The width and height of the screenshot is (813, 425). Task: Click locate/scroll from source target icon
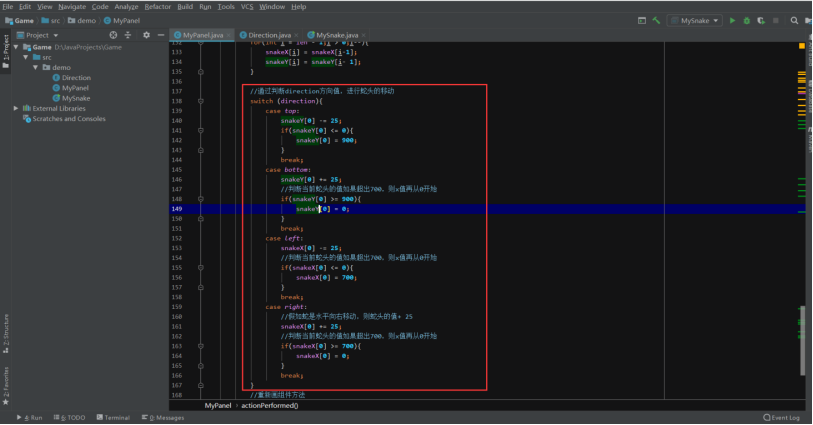[113, 35]
